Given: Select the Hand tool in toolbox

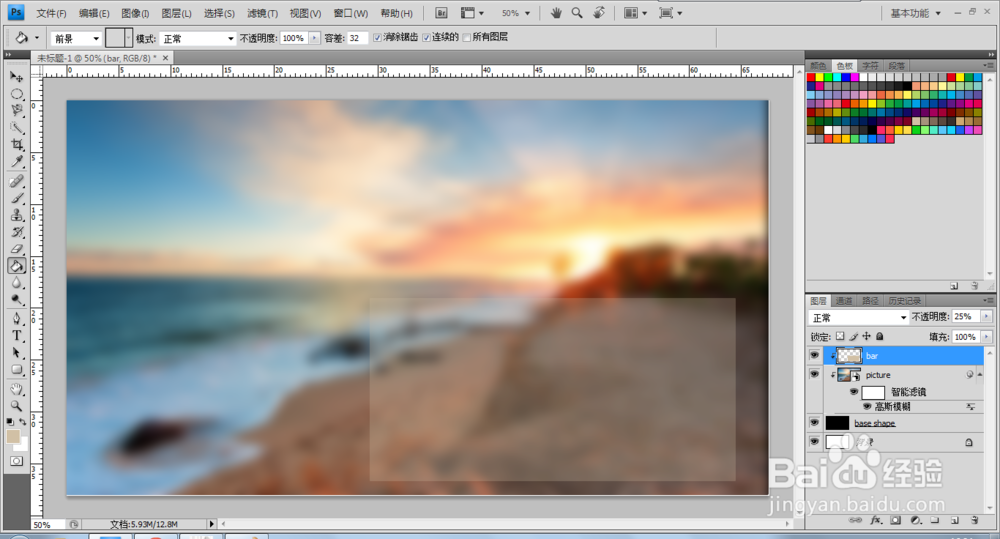Looking at the screenshot, I should [17, 389].
